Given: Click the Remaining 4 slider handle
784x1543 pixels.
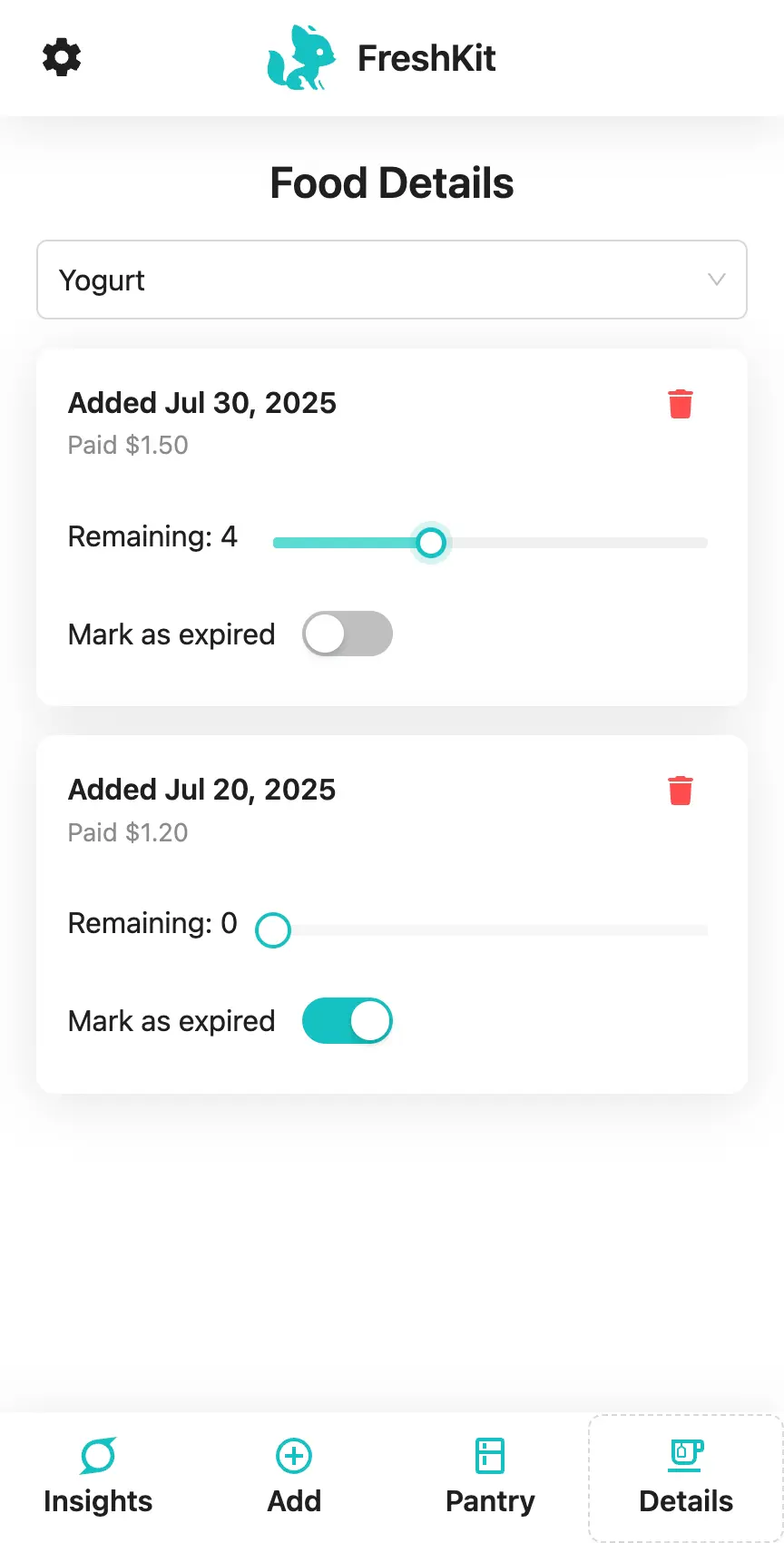Looking at the screenshot, I should click(431, 543).
